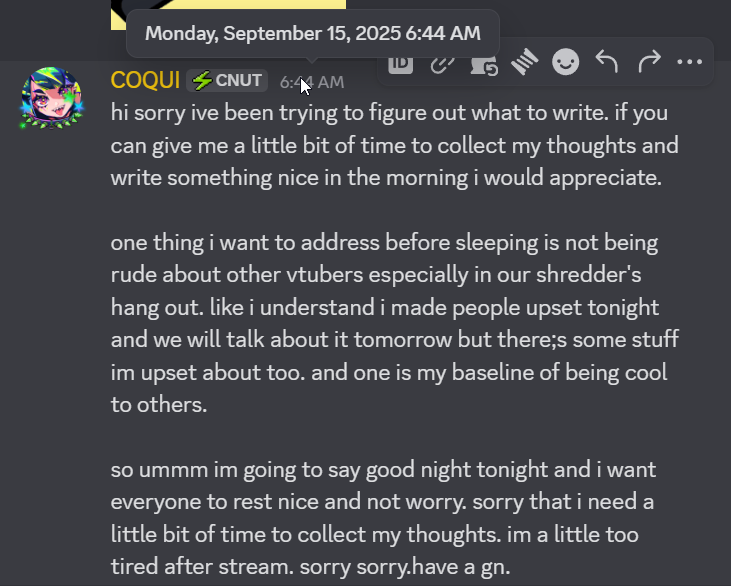731x586 pixels.
Task: Open COQUI's profile via the avatar picture
Action: pos(51,98)
